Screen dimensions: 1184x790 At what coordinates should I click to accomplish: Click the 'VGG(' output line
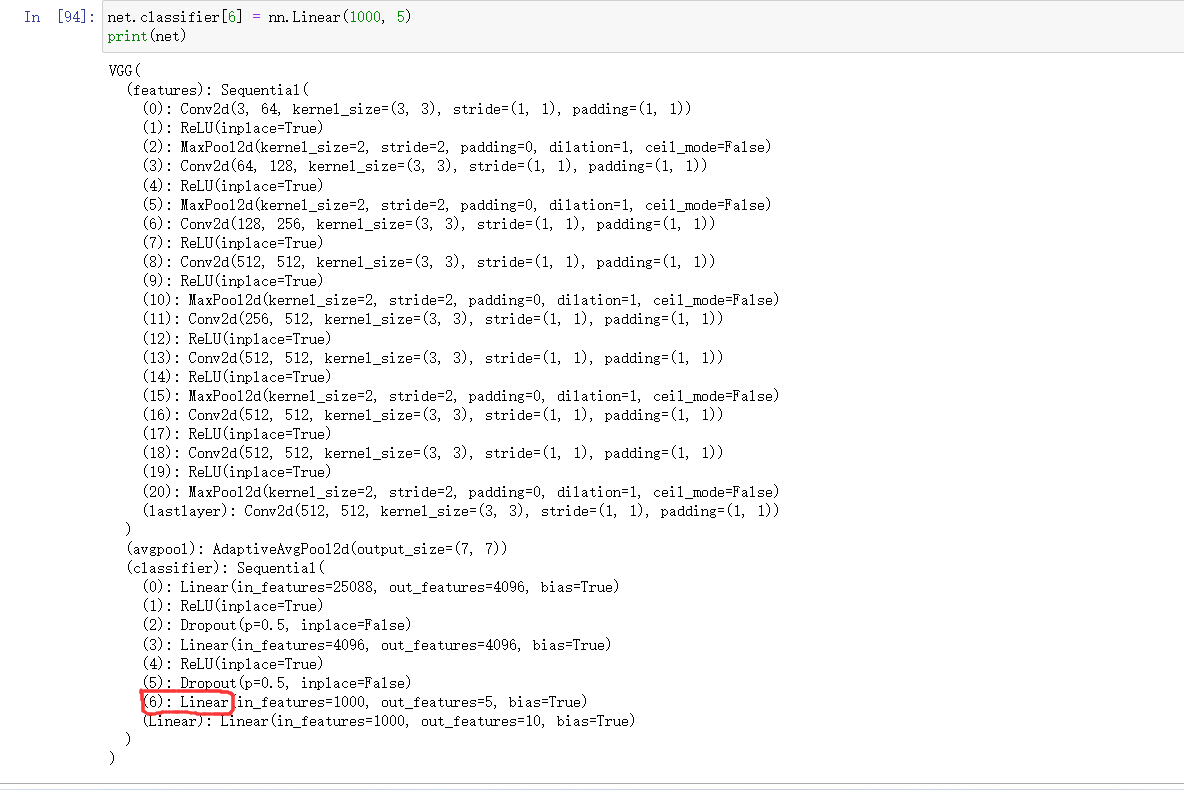pyautogui.click(x=125, y=70)
